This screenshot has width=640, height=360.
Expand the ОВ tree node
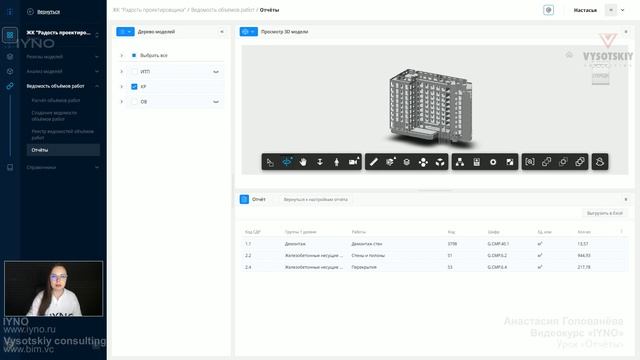pyautogui.click(x=121, y=102)
